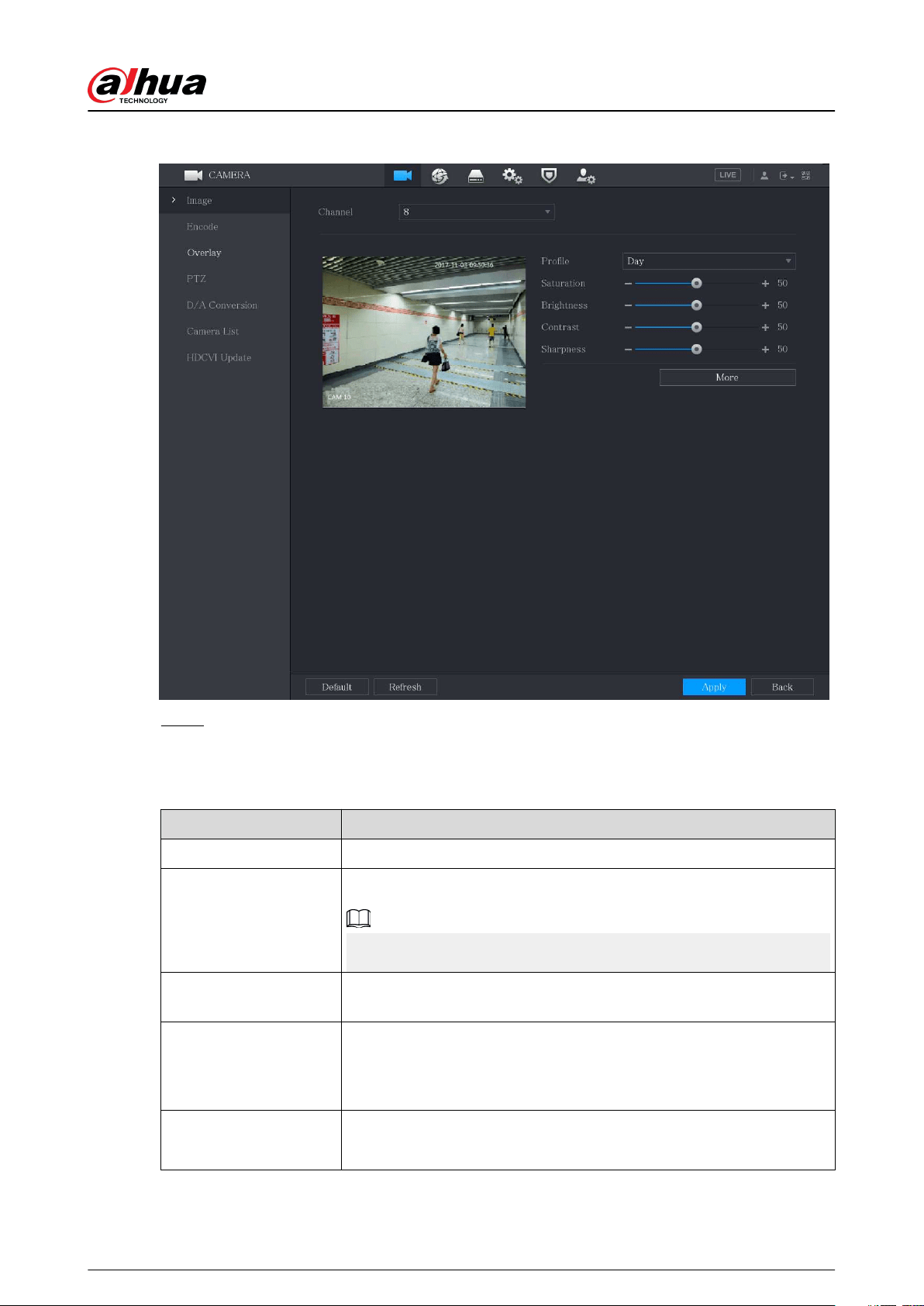Screen dimensions: 924x1306
Task: Select Overlay in the sidebar
Action: 204,253
